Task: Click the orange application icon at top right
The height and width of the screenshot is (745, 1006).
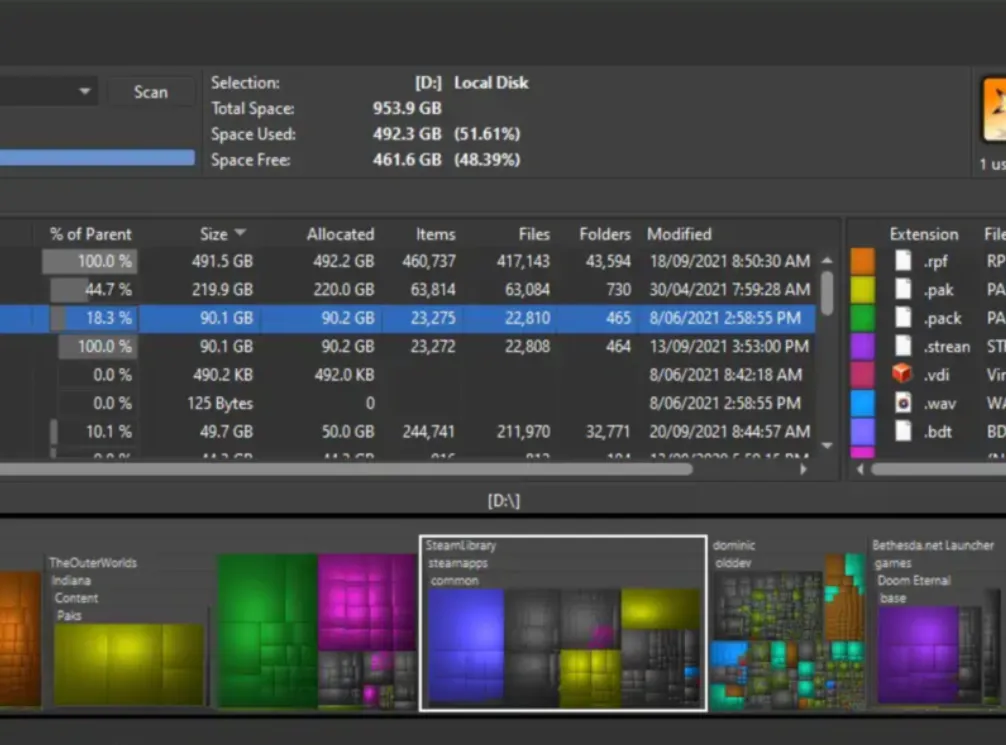Action: click(994, 109)
